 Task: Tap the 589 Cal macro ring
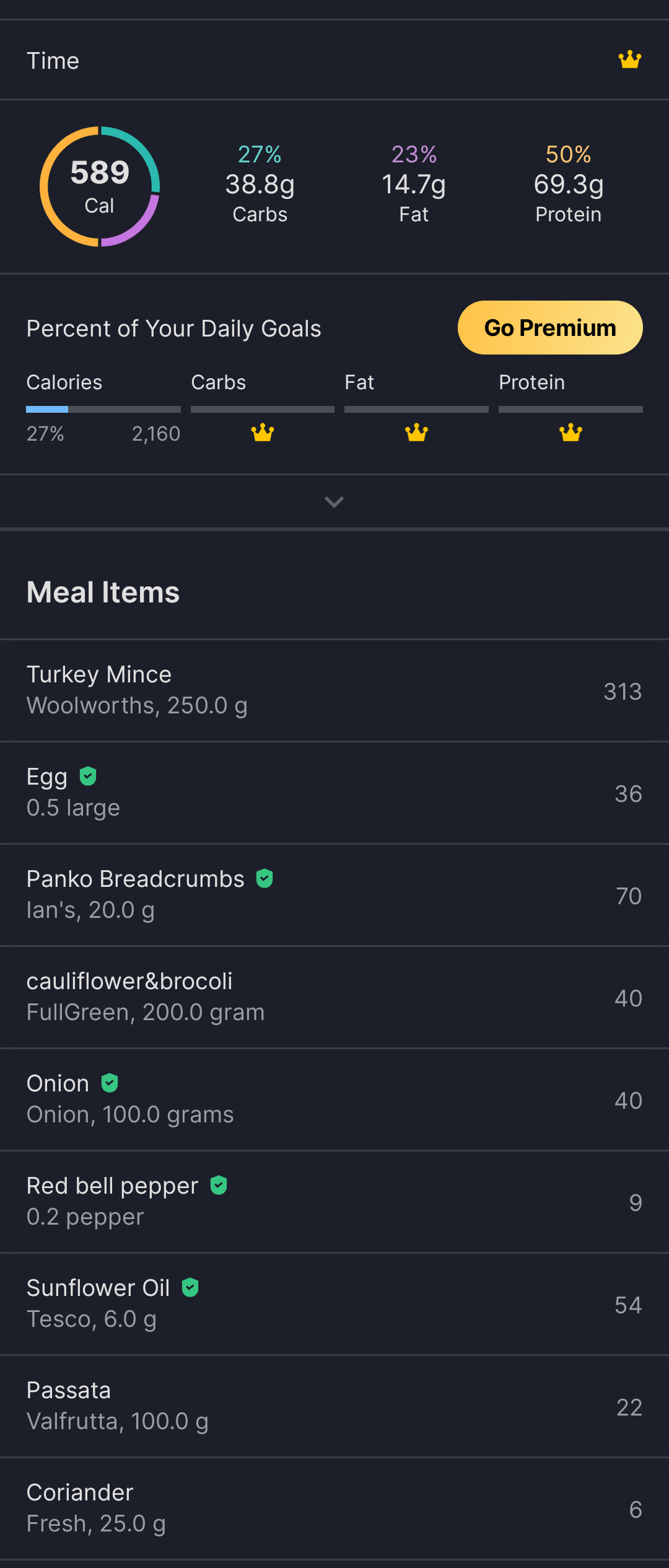(100, 187)
